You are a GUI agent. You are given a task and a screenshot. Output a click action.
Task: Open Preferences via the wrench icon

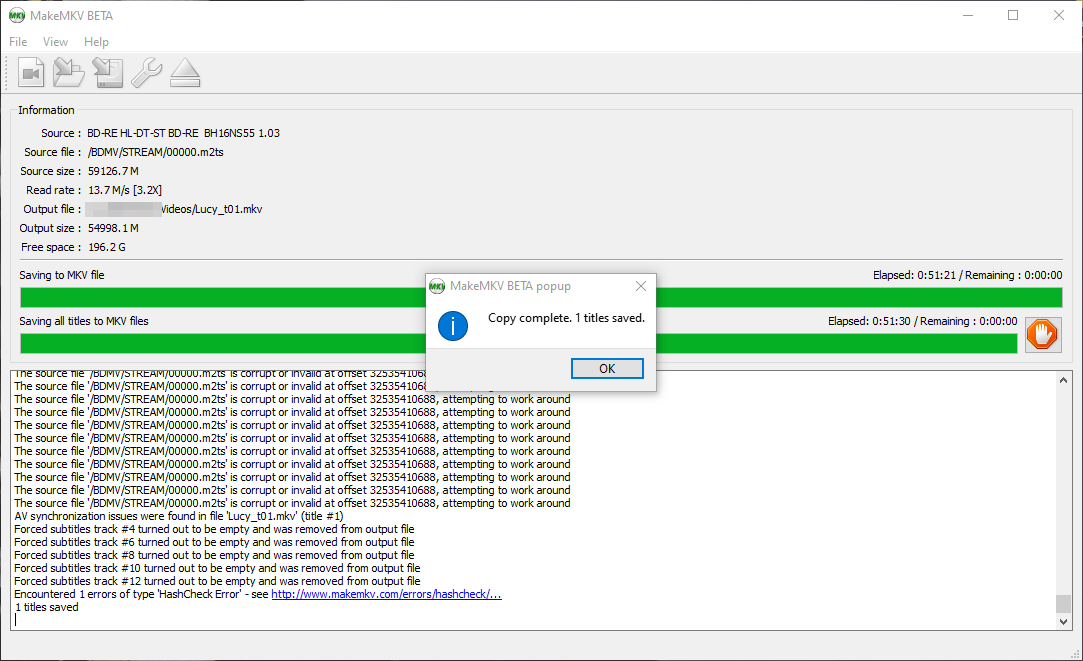(146, 73)
